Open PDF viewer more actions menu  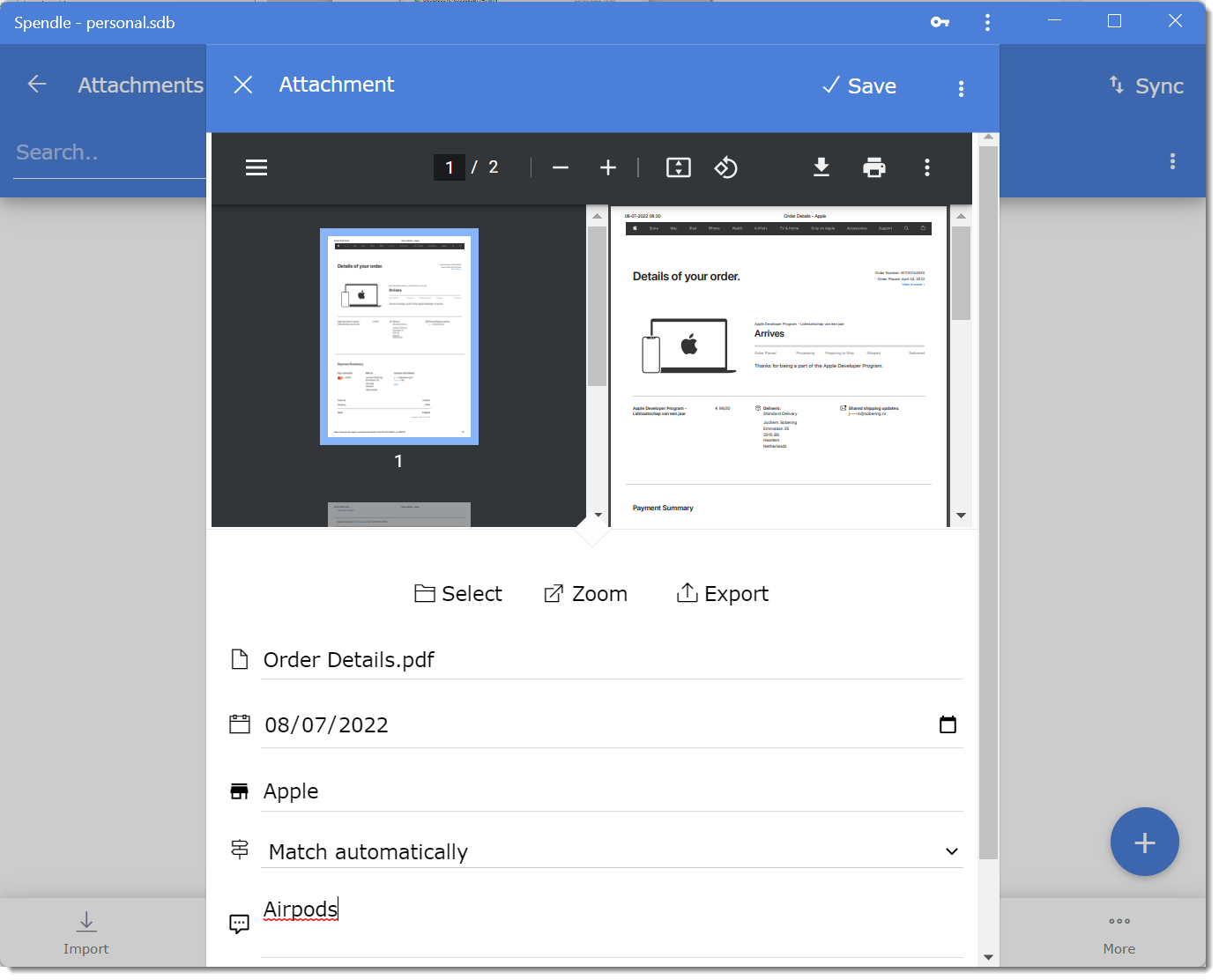pos(927,167)
